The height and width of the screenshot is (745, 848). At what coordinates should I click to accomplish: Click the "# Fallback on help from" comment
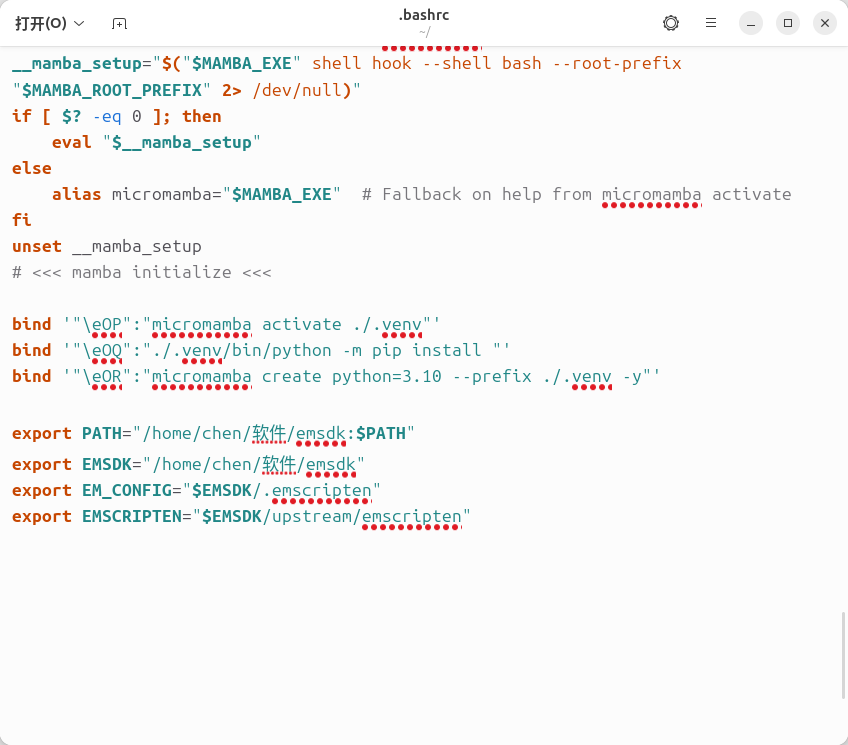click(476, 194)
